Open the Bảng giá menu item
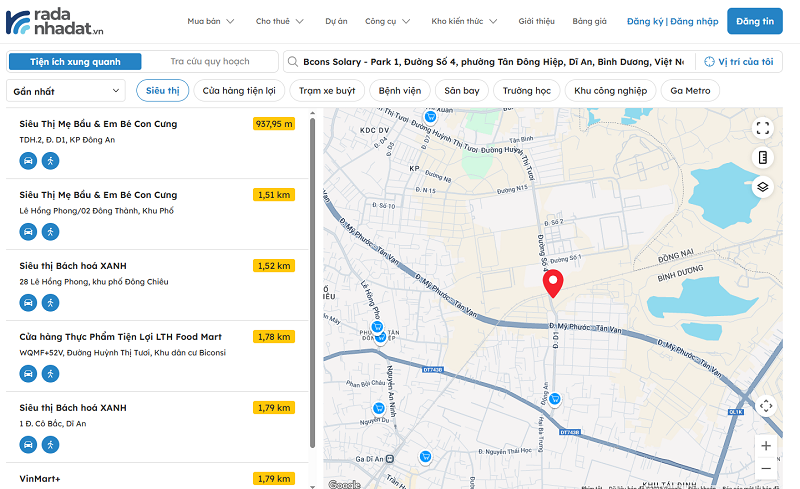Viewport: 800px width, 489px height. [589, 21]
